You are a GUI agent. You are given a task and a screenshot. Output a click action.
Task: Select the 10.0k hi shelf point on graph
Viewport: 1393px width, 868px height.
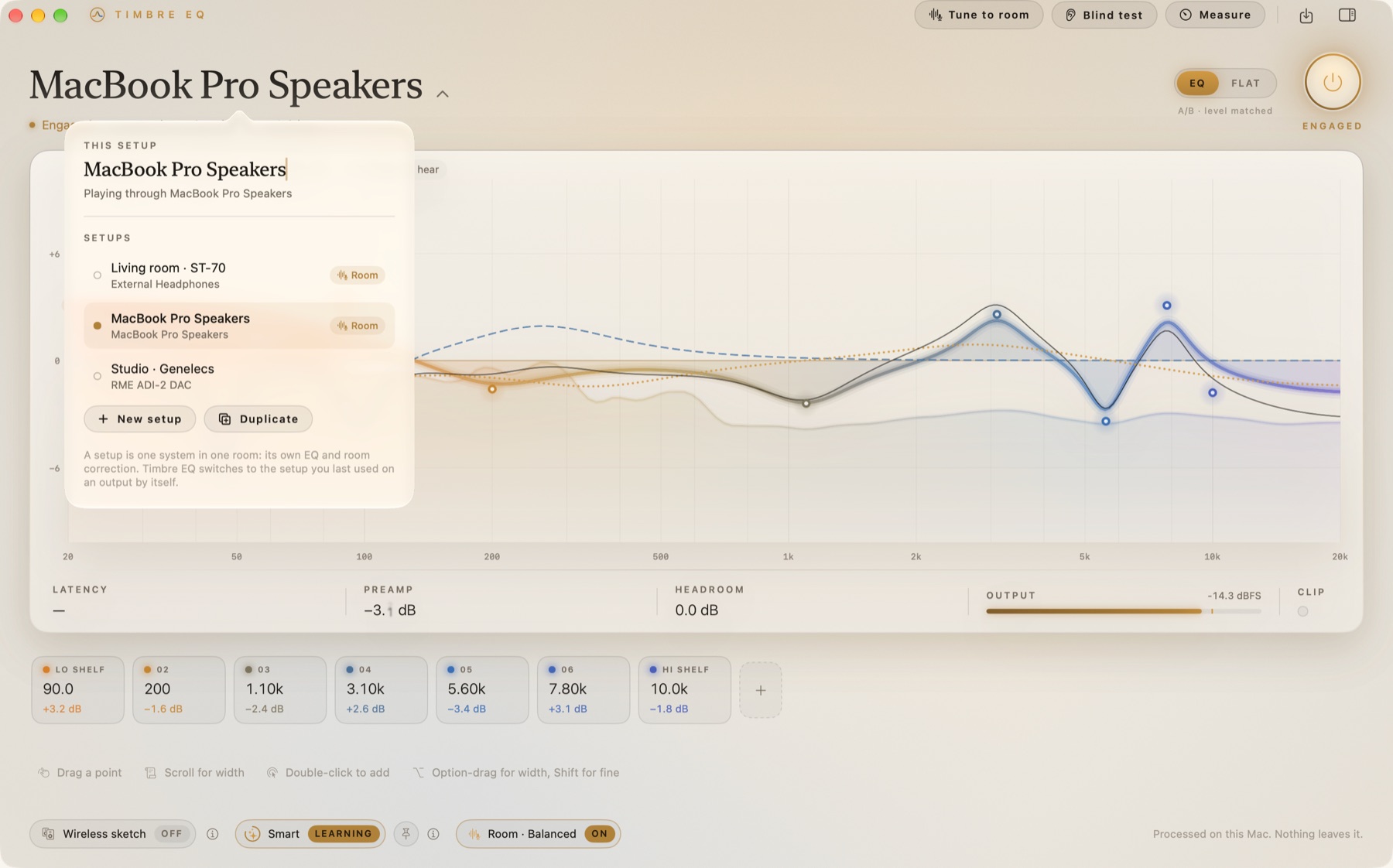(1213, 392)
